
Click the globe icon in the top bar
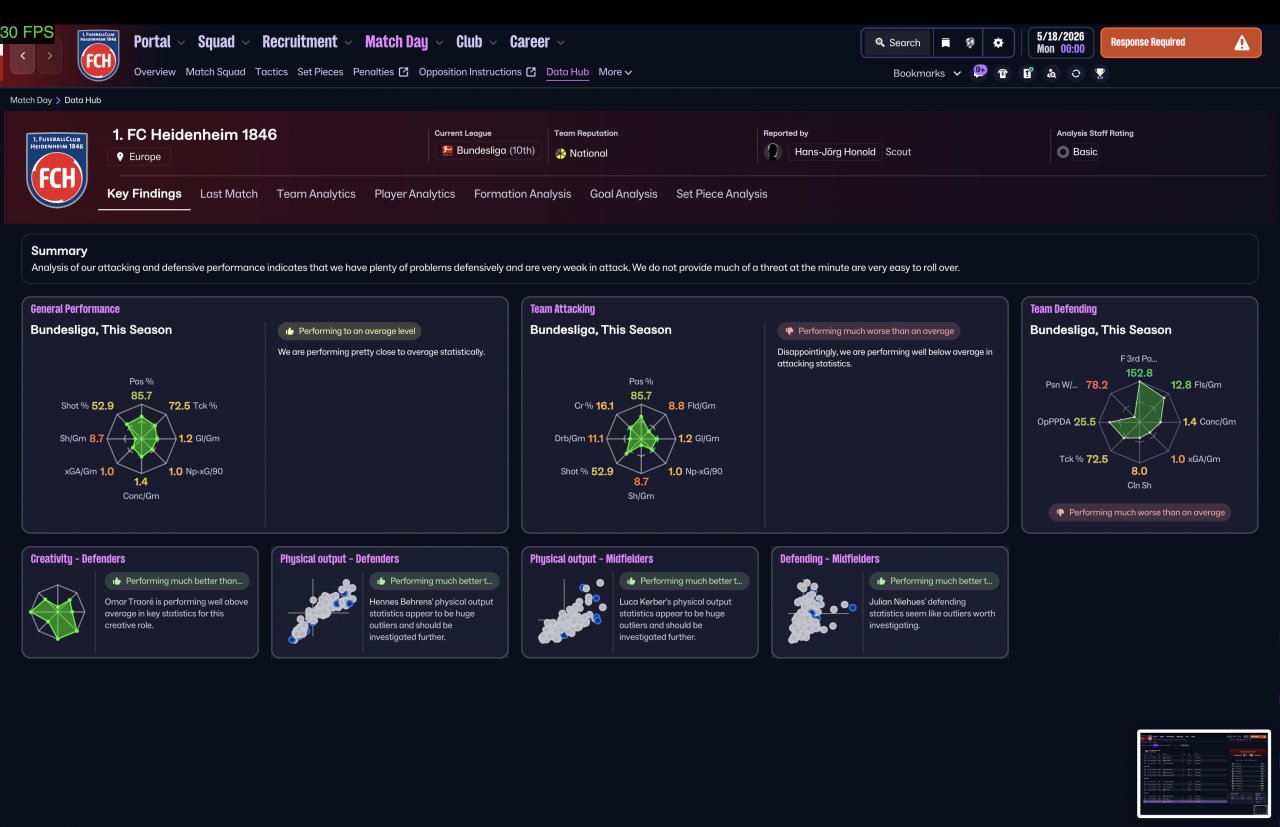pos(970,43)
